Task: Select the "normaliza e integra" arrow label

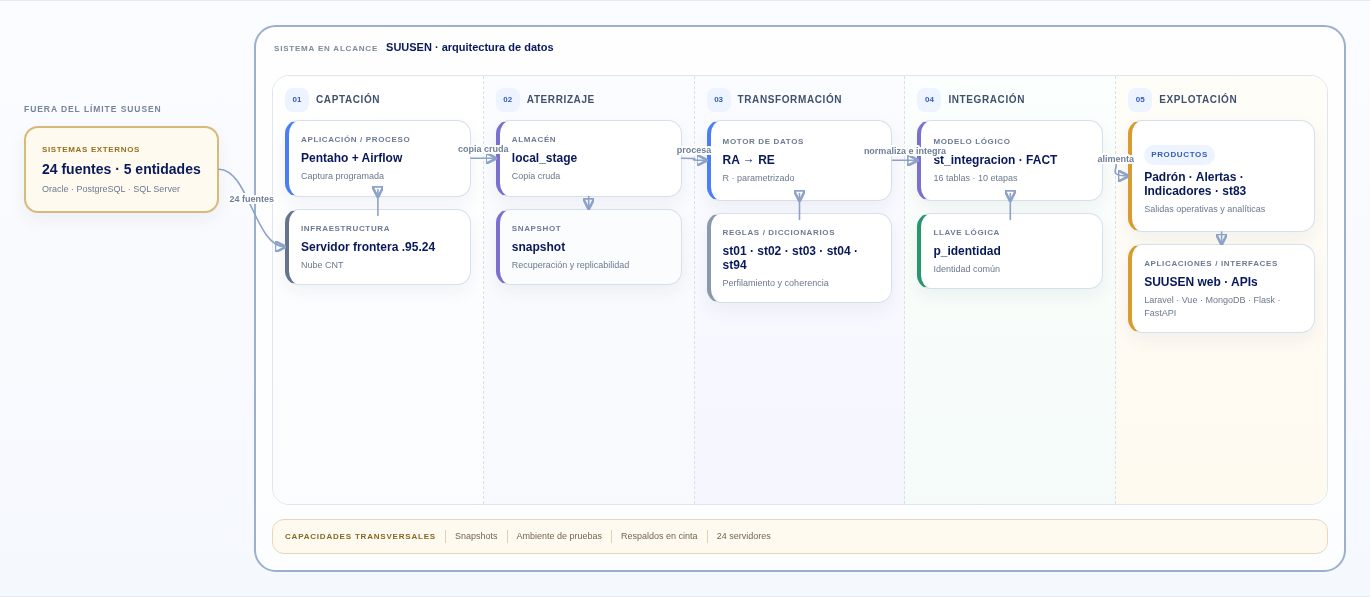Action: [x=905, y=151]
